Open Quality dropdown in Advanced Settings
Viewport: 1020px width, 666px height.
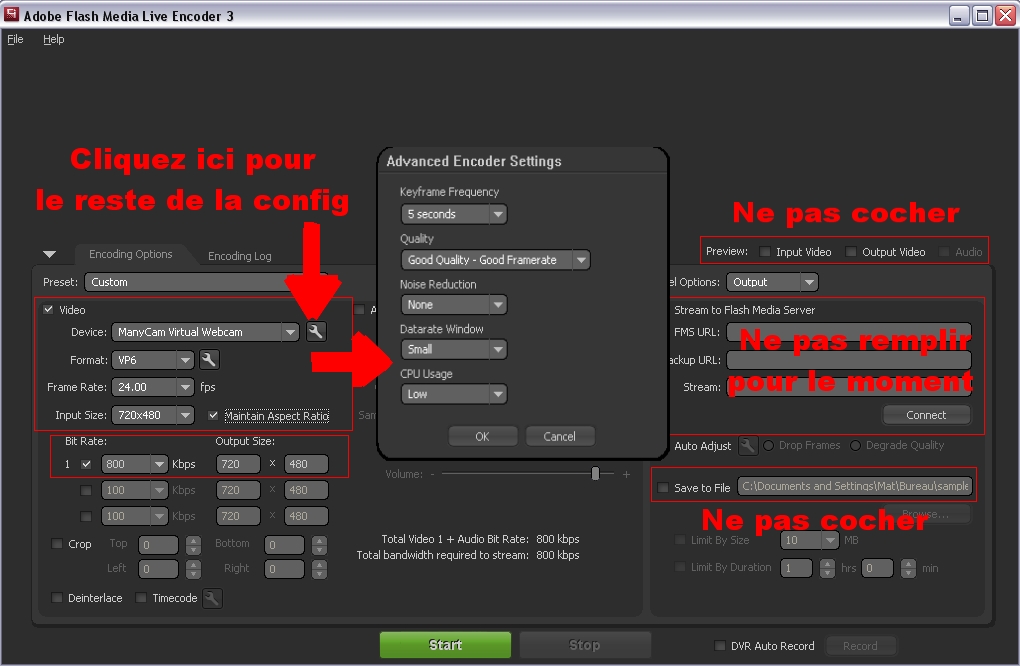point(495,260)
